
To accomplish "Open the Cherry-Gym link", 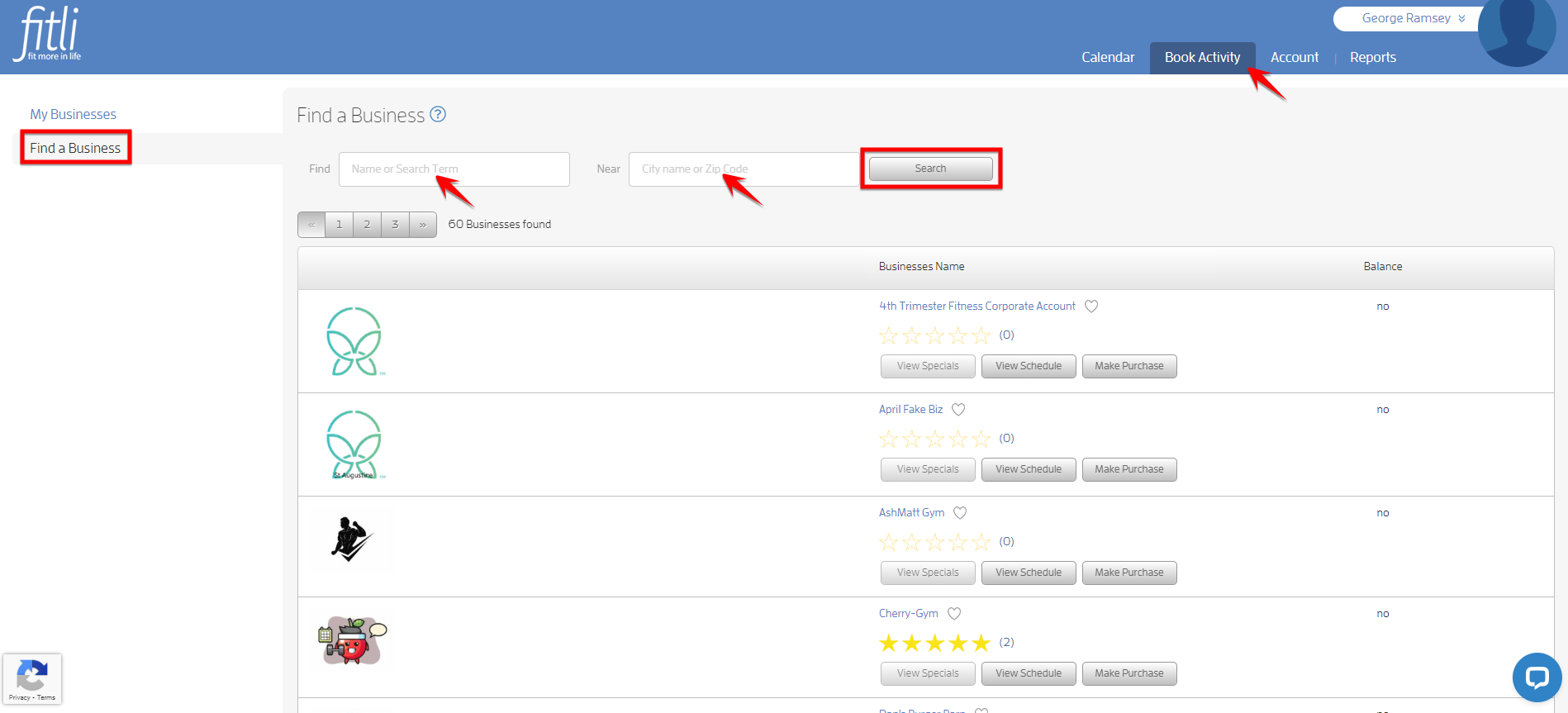I will [909, 613].
